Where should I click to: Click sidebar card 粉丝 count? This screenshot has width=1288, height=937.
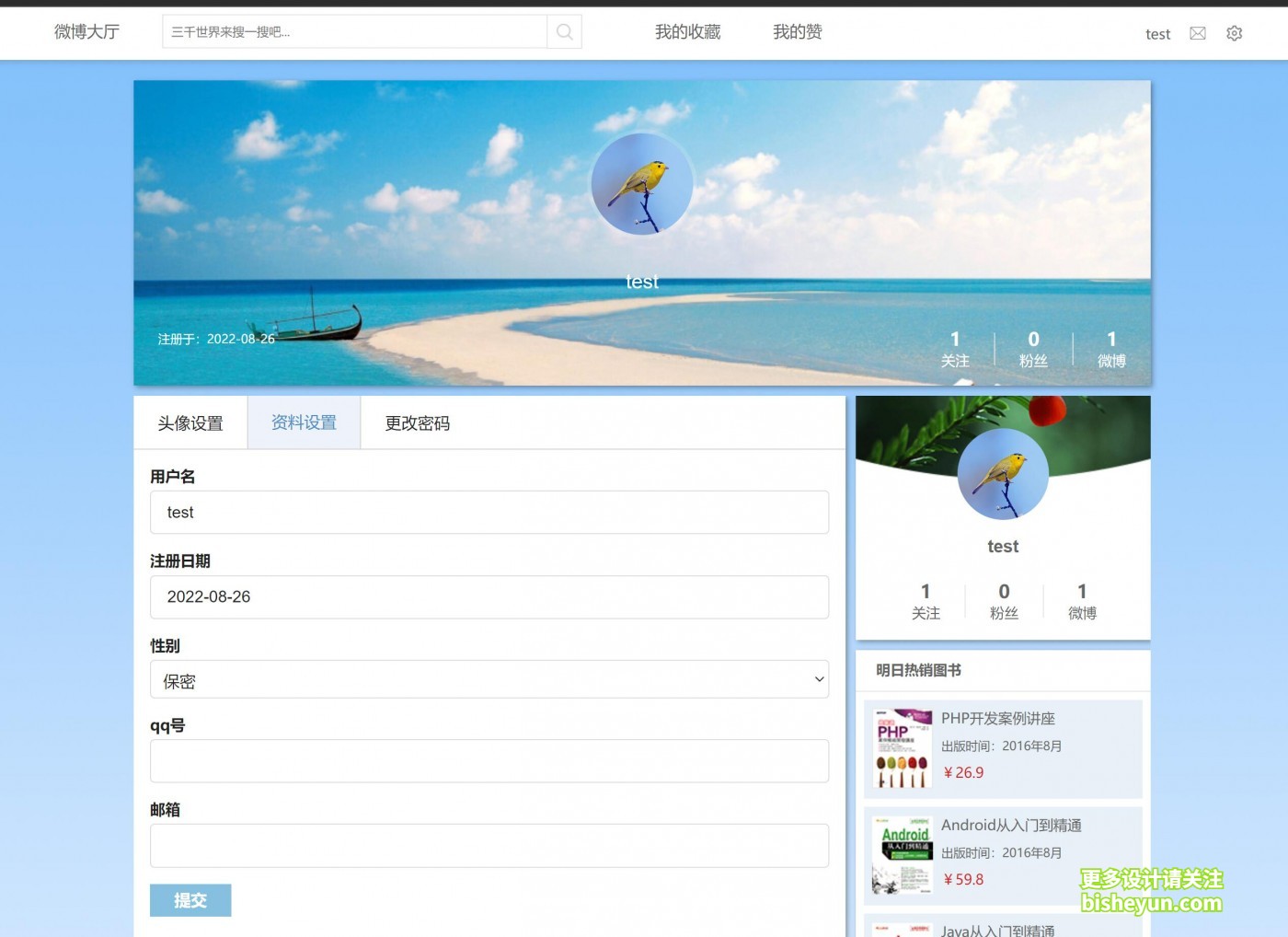1004,602
